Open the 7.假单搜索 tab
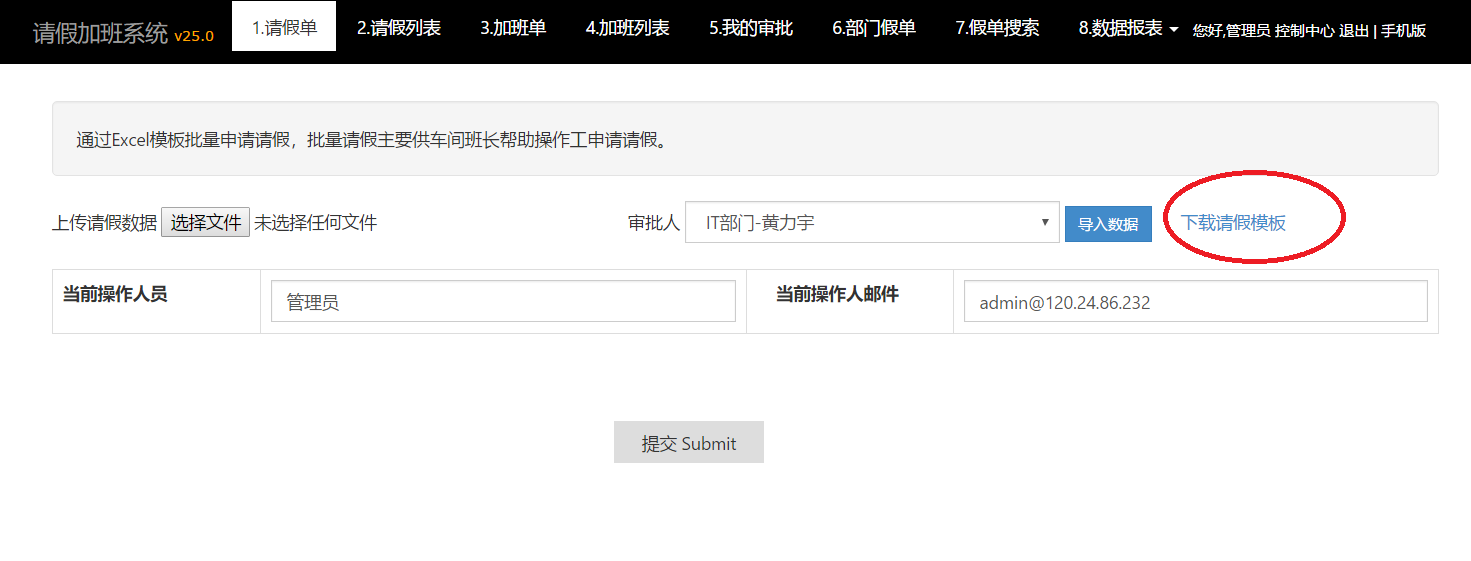The image size is (1471, 561). click(x=997, y=28)
